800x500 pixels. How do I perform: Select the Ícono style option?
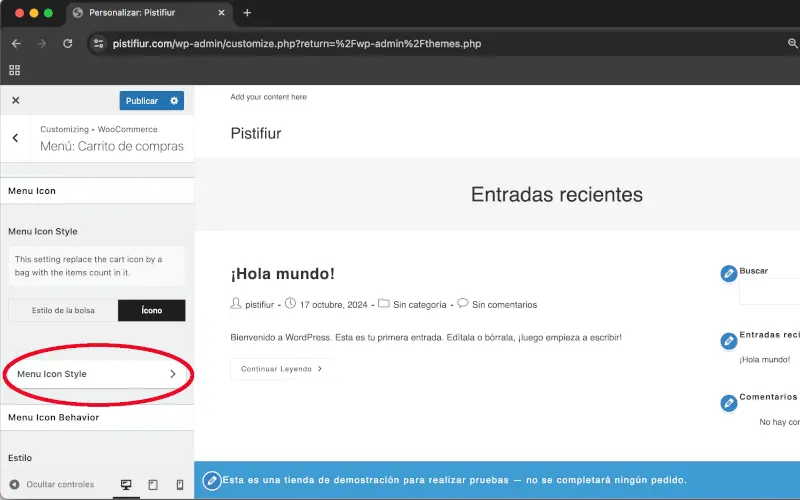tap(152, 310)
